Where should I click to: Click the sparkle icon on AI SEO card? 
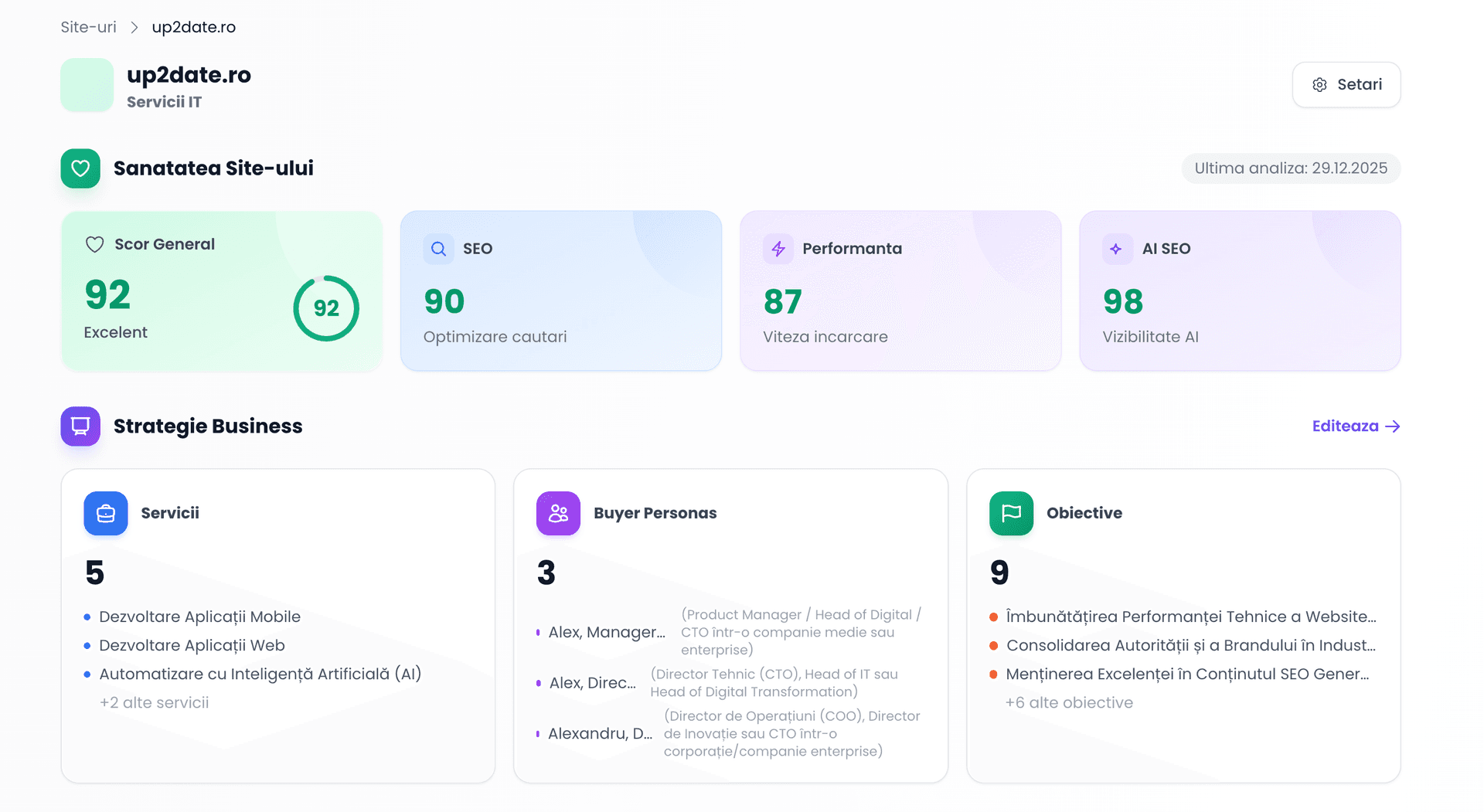tap(1117, 249)
